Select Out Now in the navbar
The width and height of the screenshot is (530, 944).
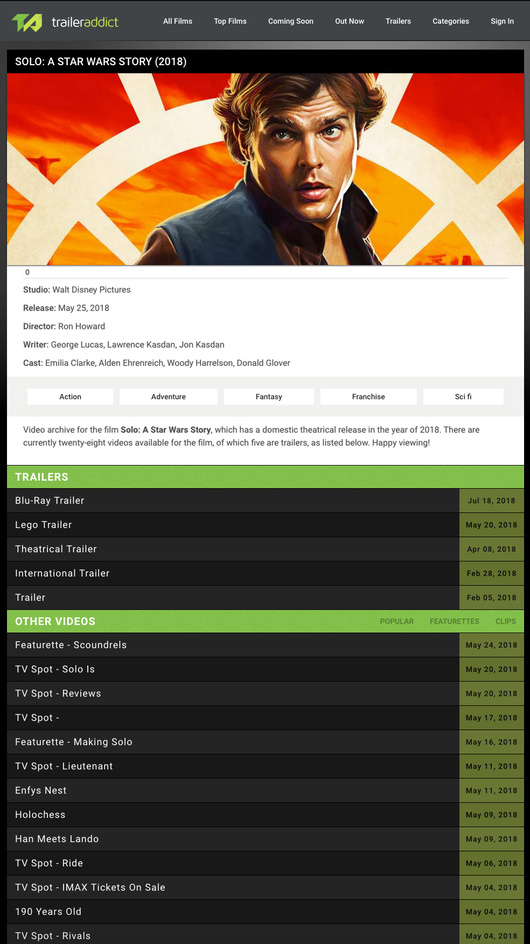[349, 21]
